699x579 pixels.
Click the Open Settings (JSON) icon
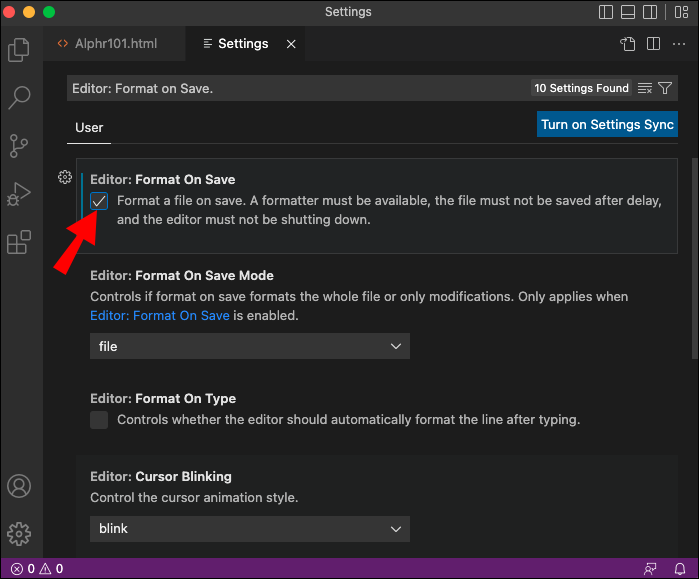(x=627, y=44)
